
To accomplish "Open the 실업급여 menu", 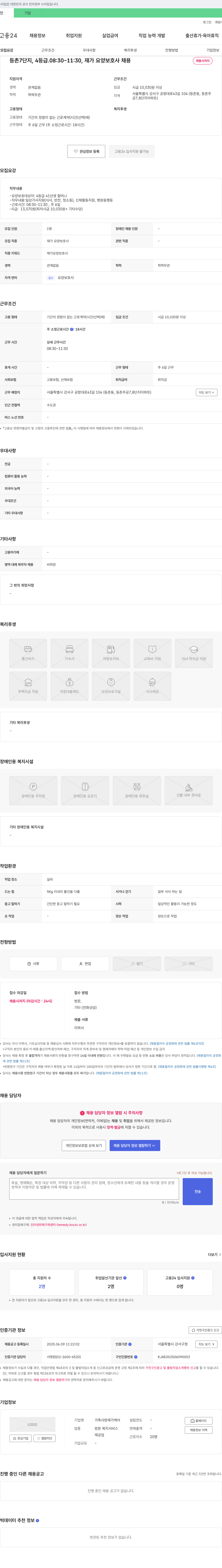I will pos(110,36).
